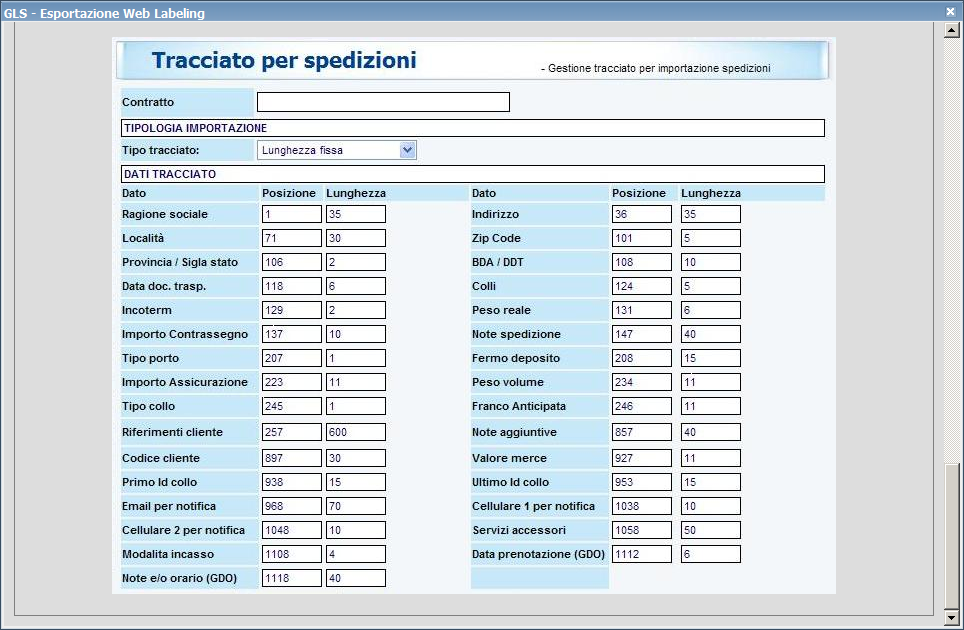
Task: Click the scrollbar up arrow
Action: (x=952, y=30)
